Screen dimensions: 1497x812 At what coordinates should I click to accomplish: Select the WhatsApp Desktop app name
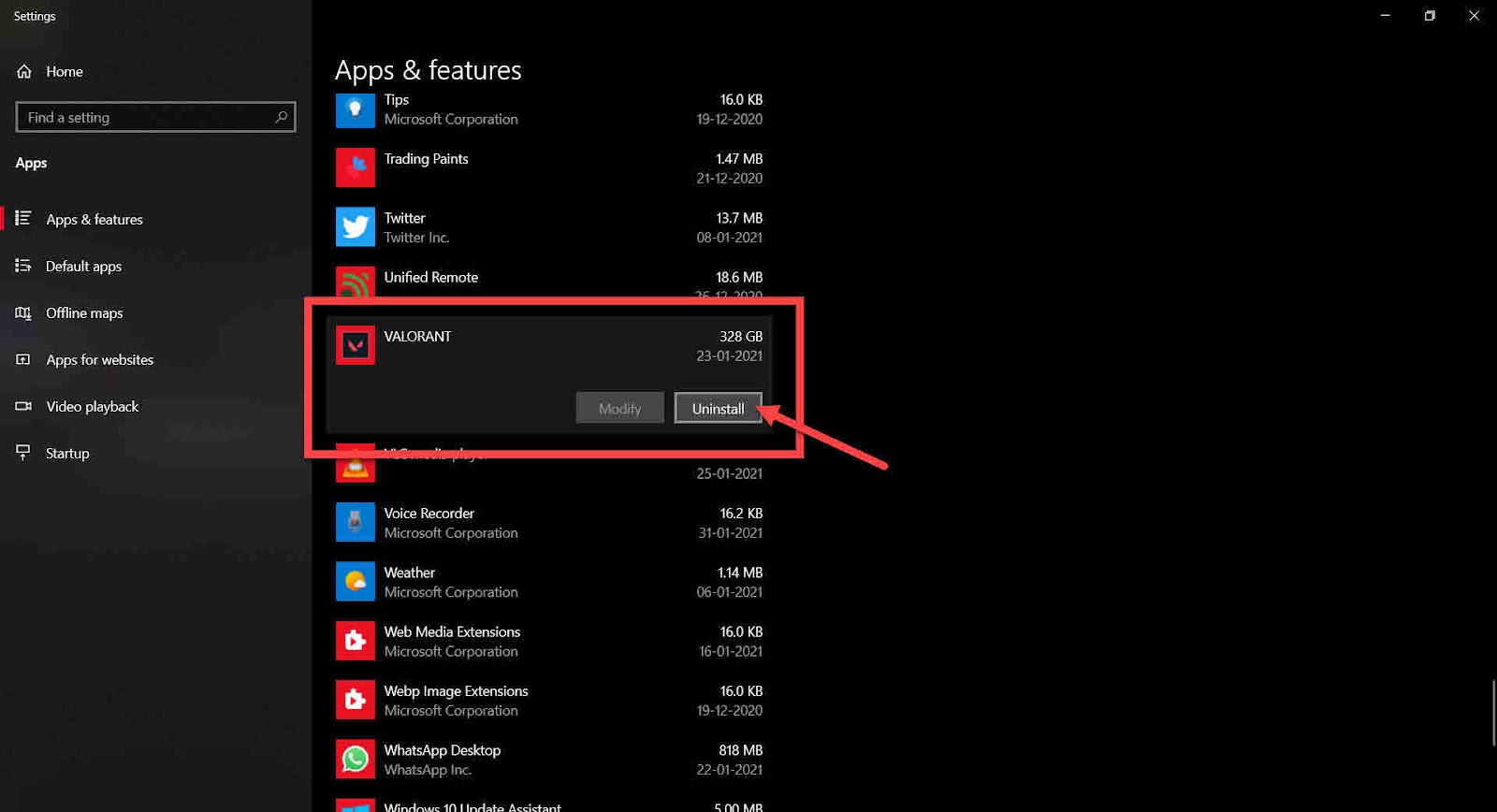click(x=442, y=750)
